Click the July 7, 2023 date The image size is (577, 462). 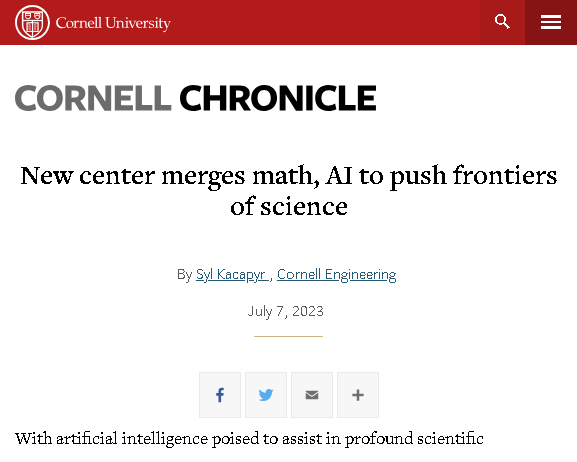pos(286,311)
